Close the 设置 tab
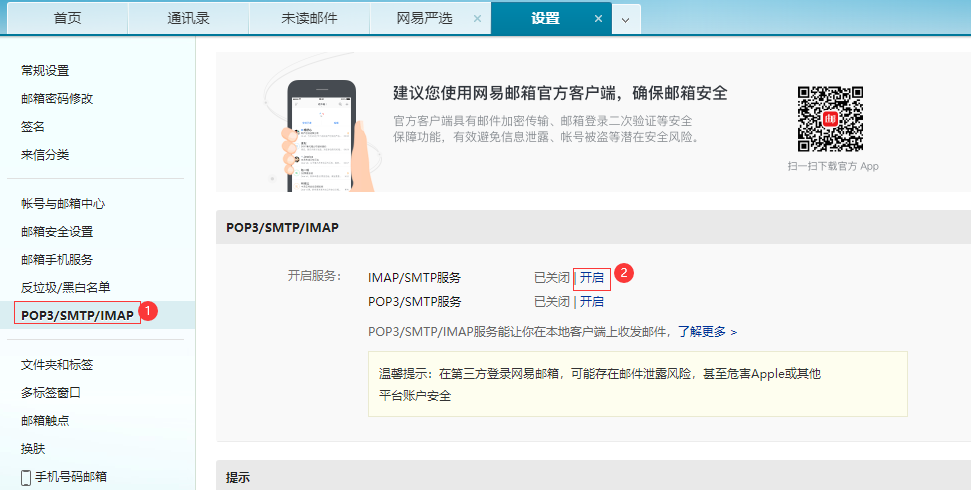This screenshot has height=490, width=971. pos(598,19)
